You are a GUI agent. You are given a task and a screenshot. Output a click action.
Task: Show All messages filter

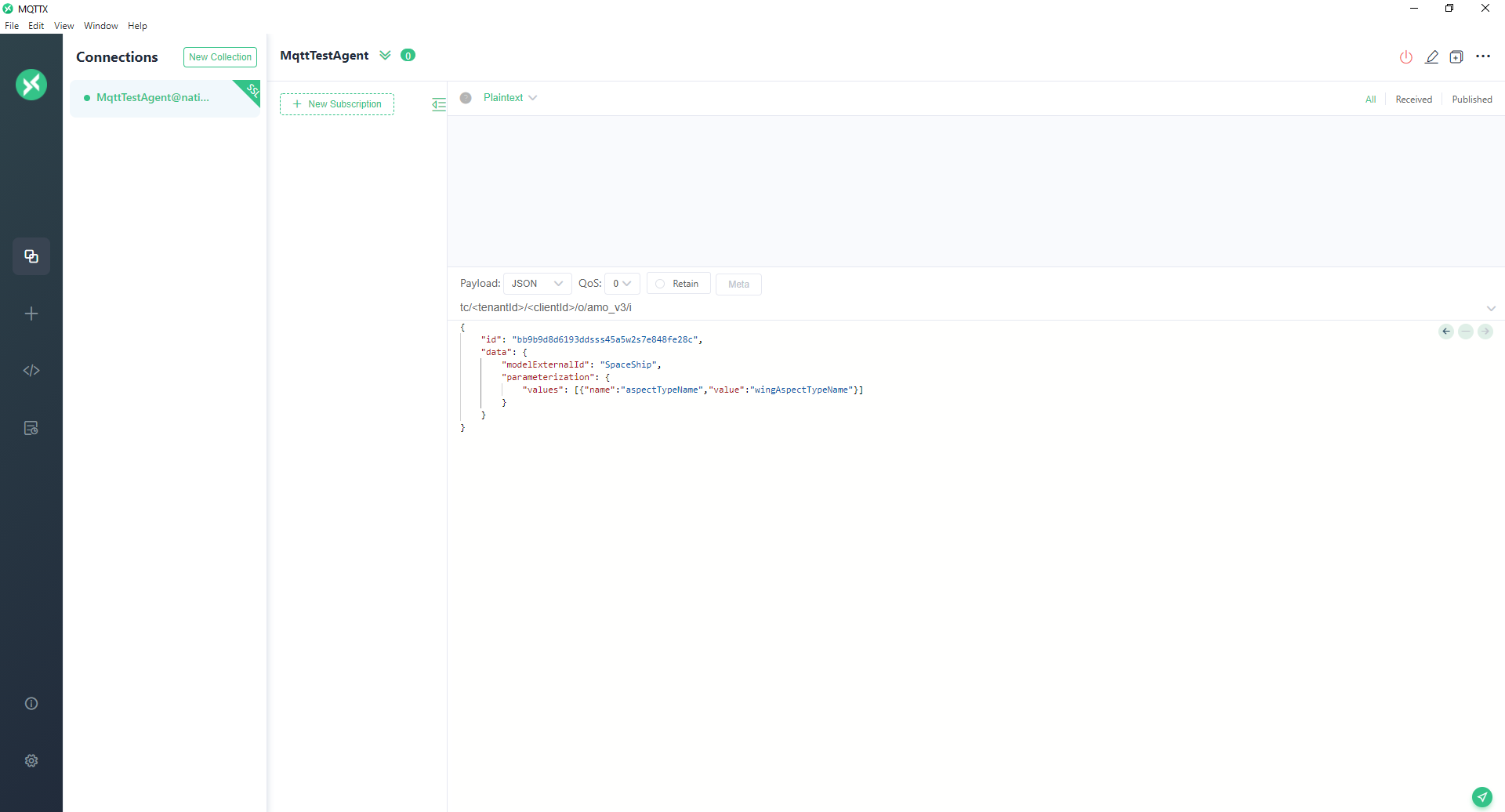(1370, 100)
